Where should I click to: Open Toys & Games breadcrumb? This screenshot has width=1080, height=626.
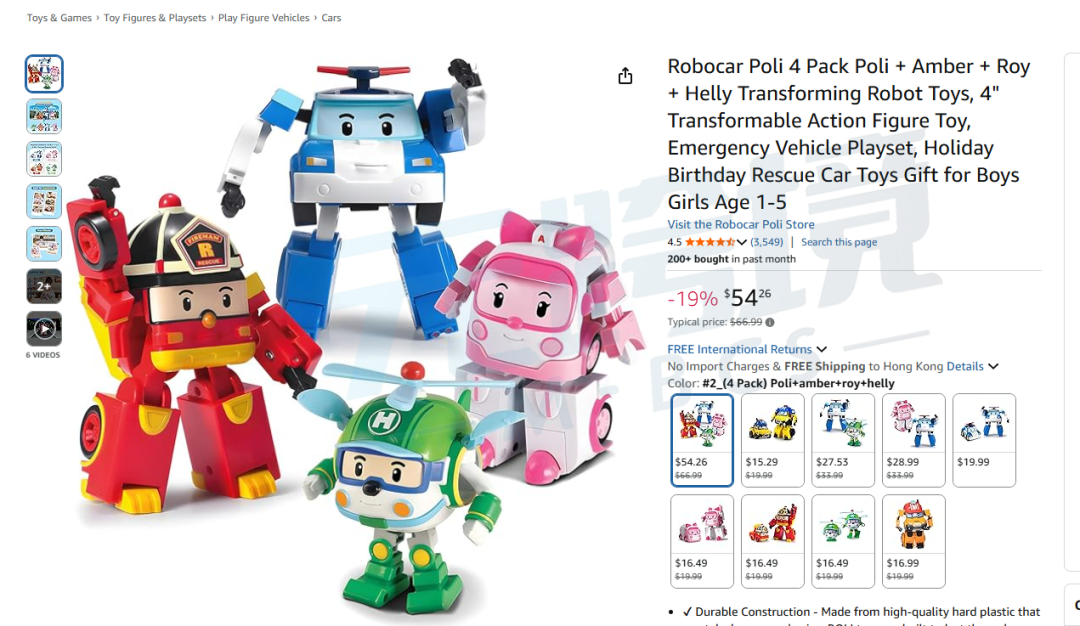59,18
